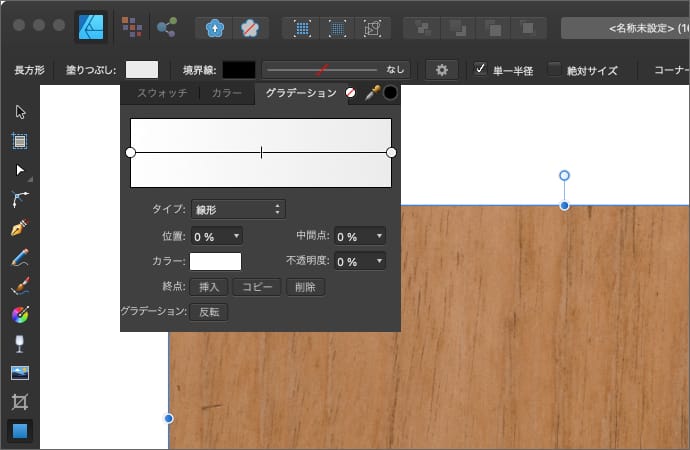Click the black 境界線 color swatch
Screen dimensions: 690x450
(239, 70)
